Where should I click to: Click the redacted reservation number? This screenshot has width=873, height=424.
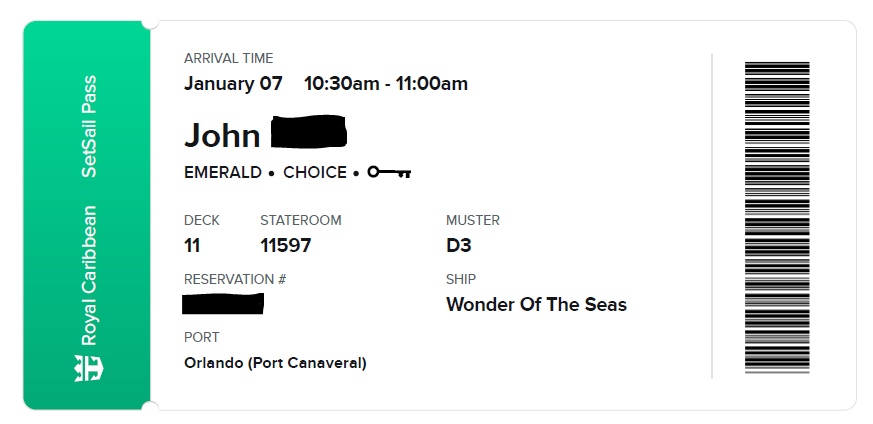coord(224,303)
